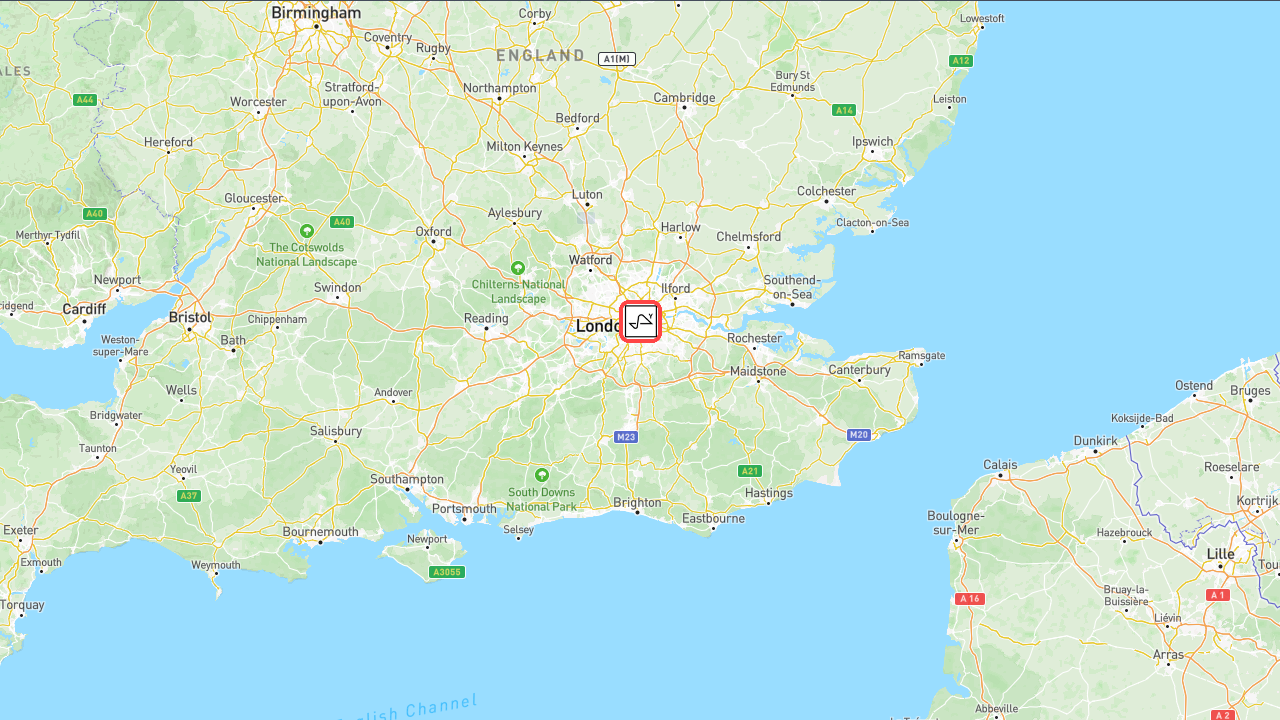Click the Cardiff city label

coord(84,309)
